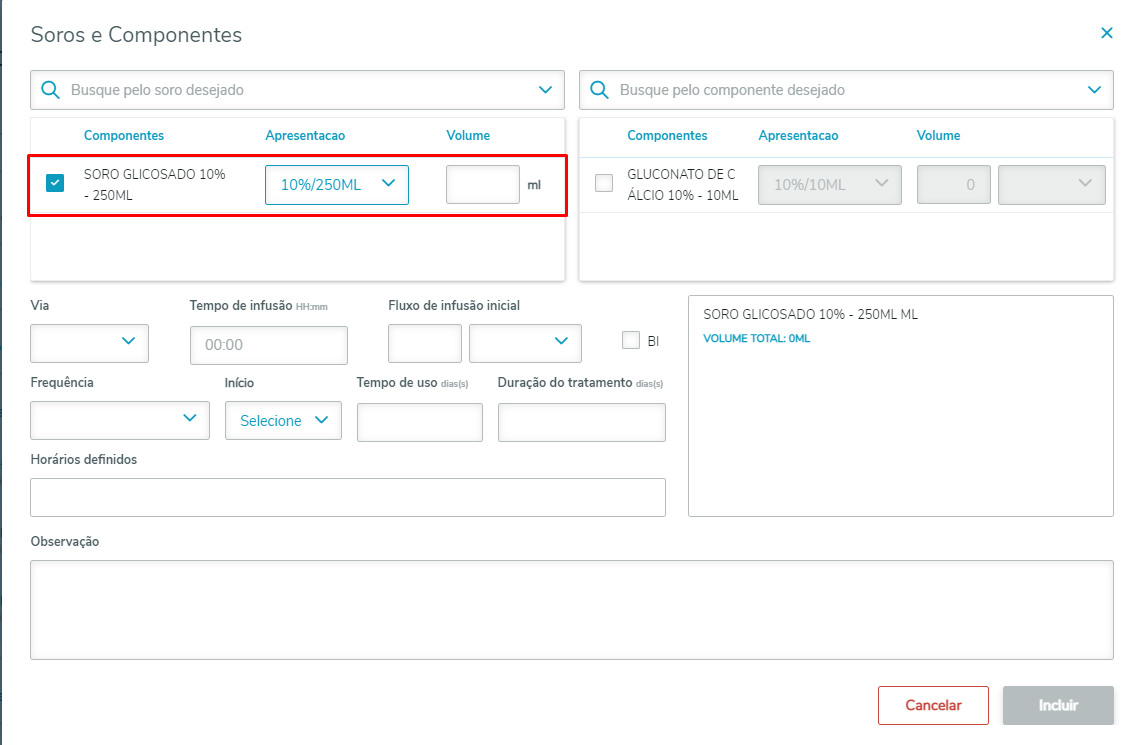The width and height of the screenshot is (1144, 745).
Task: Click the Cancelar button
Action: tap(933, 705)
